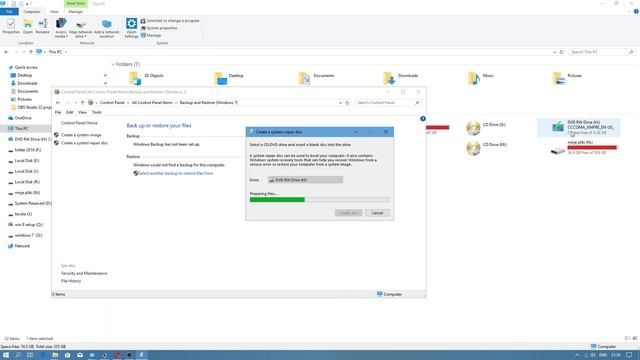Click the Search Control Panel box

click(x=387, y=102)
